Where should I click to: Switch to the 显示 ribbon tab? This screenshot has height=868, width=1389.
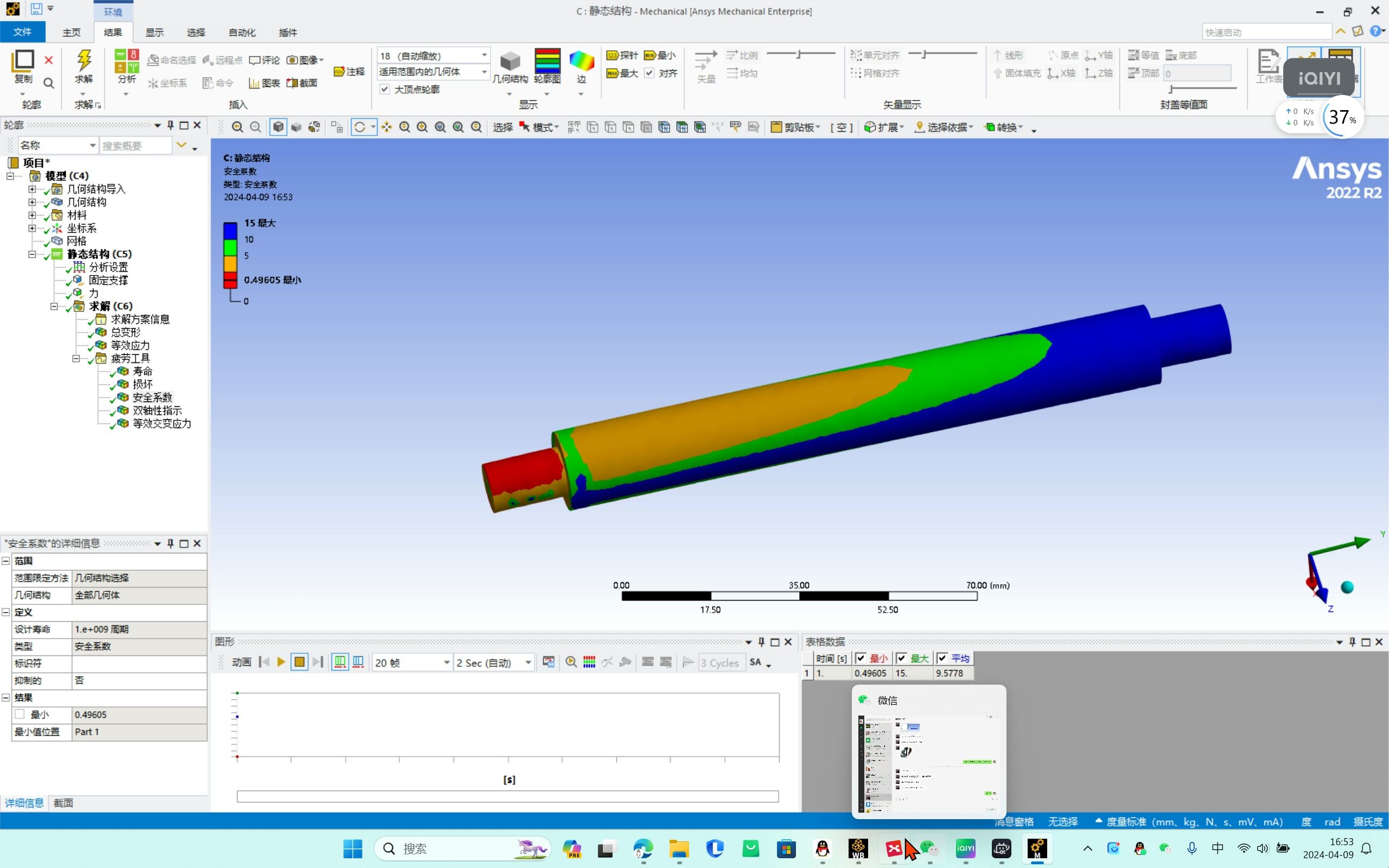point(155,32)
